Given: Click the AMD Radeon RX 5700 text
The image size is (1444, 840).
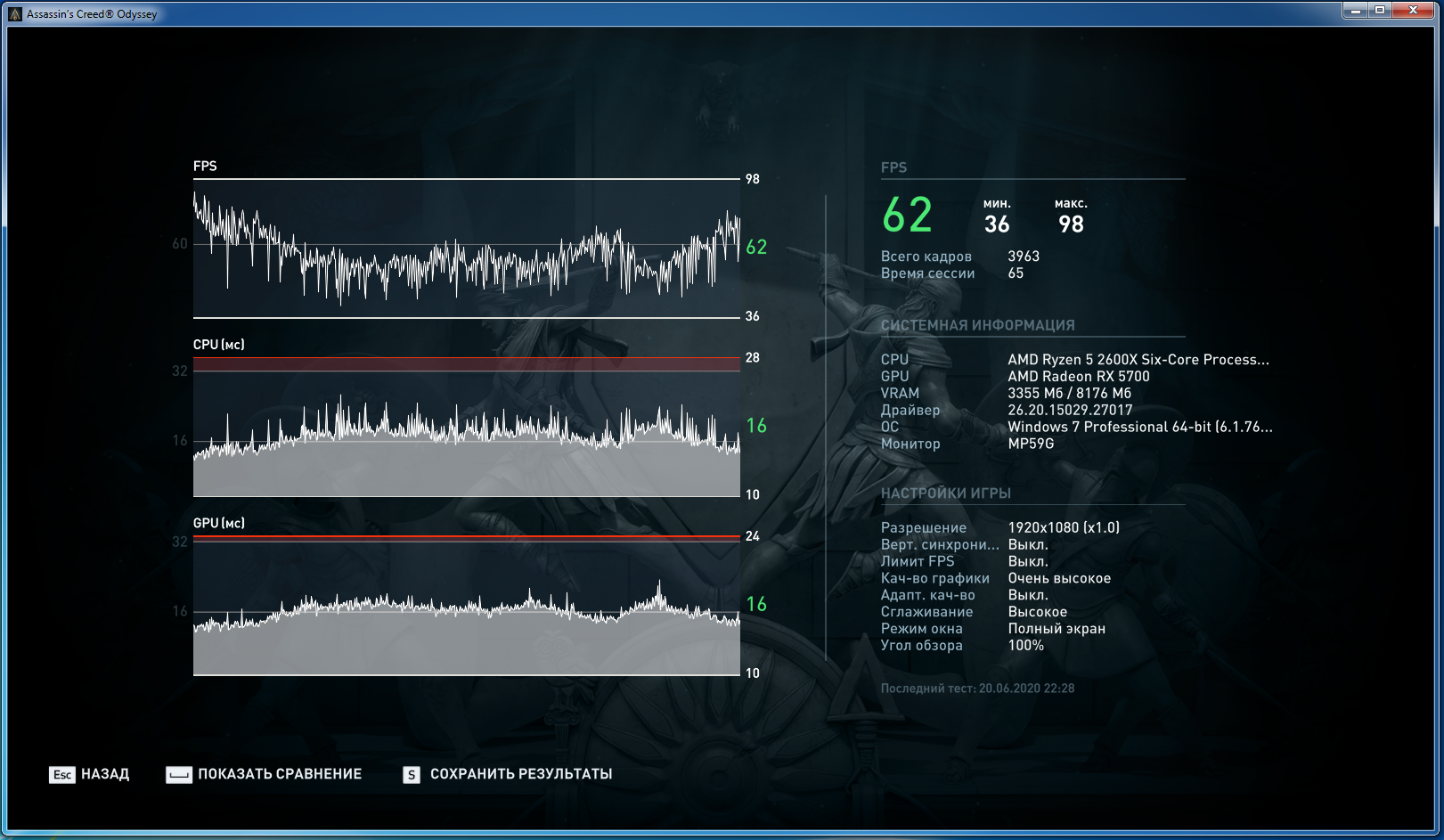Looking at the screenshot, I should [1079, 377].
